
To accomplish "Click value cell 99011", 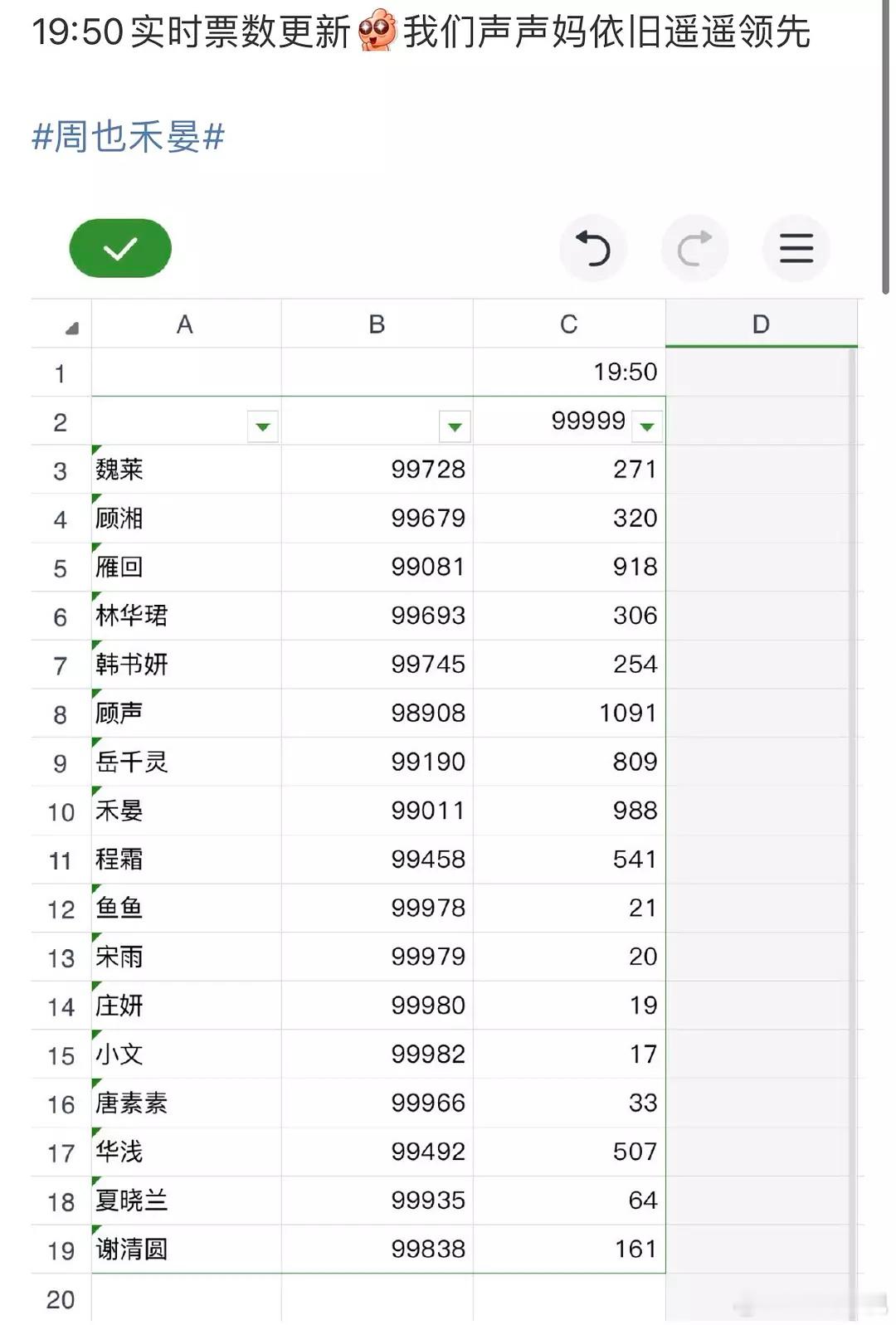I will (377, 811).
